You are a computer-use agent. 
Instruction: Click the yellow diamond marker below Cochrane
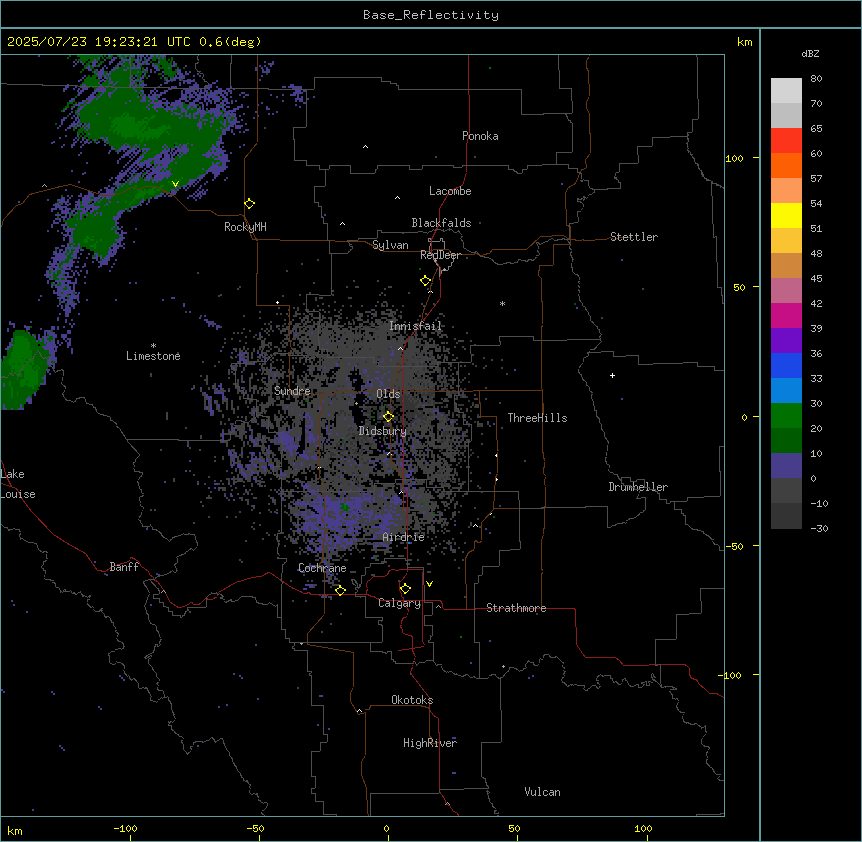(x=340, y=590)
